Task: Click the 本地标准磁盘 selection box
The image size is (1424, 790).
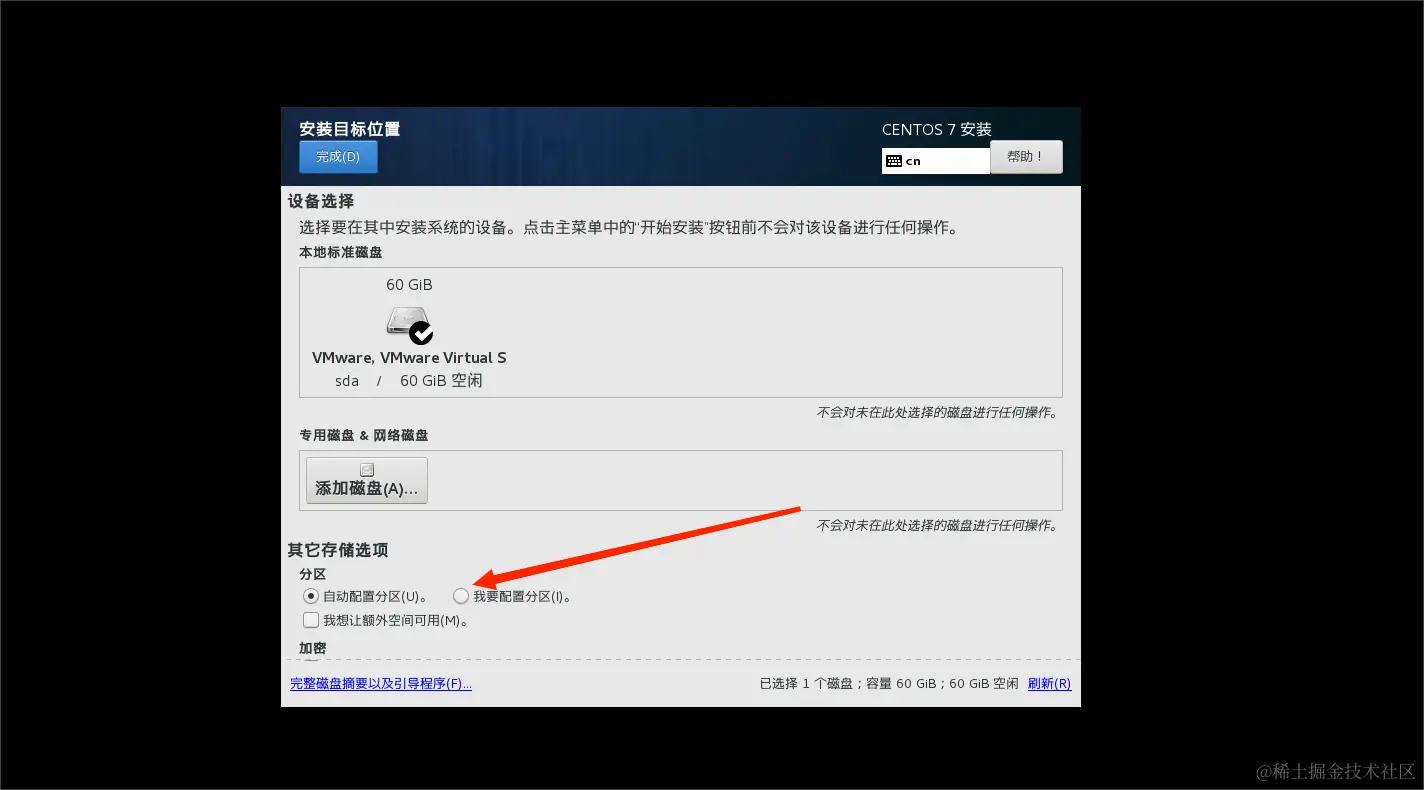Action: point(680,332)
